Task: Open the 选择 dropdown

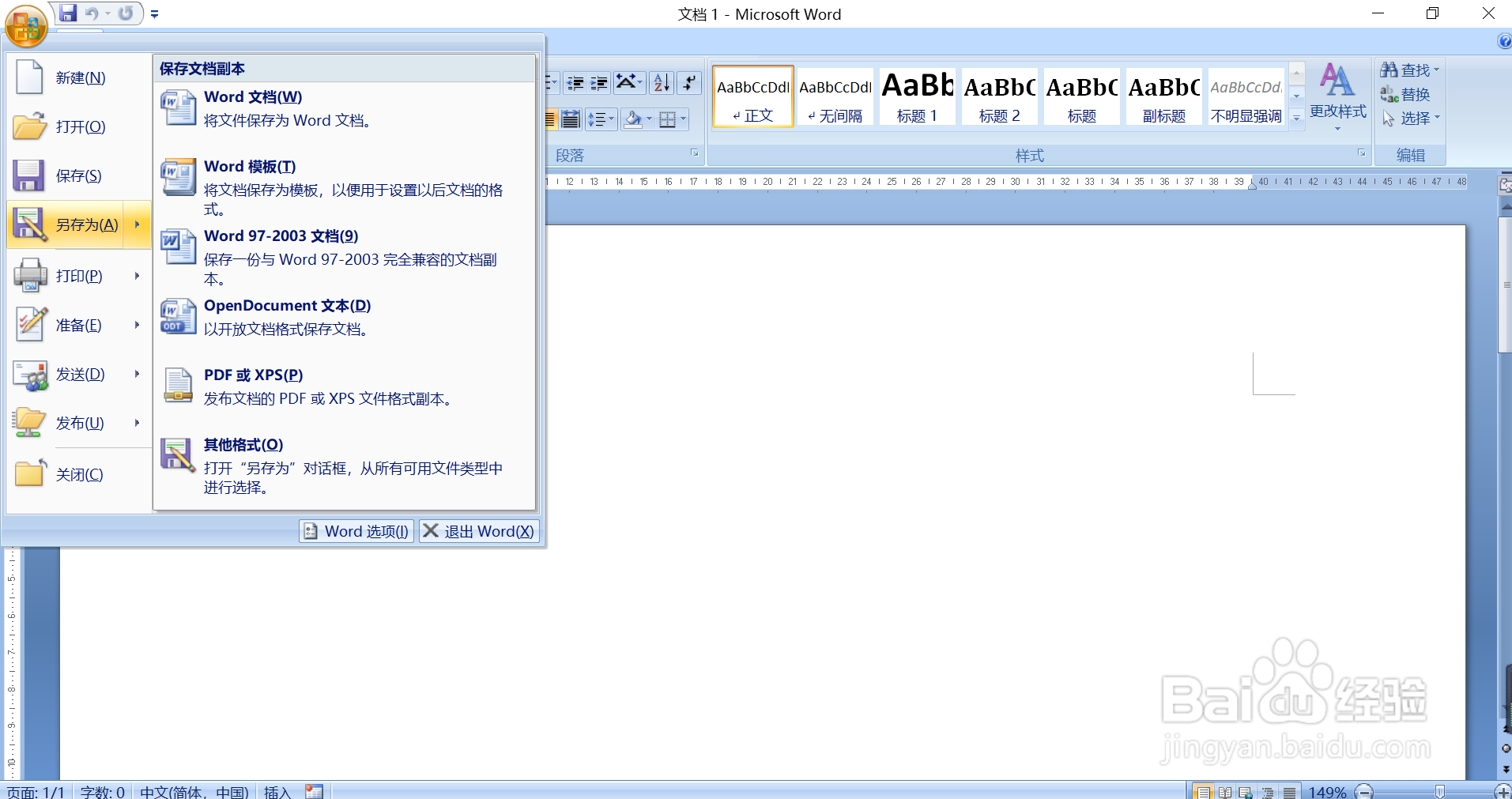Action: click(1410, 119)
